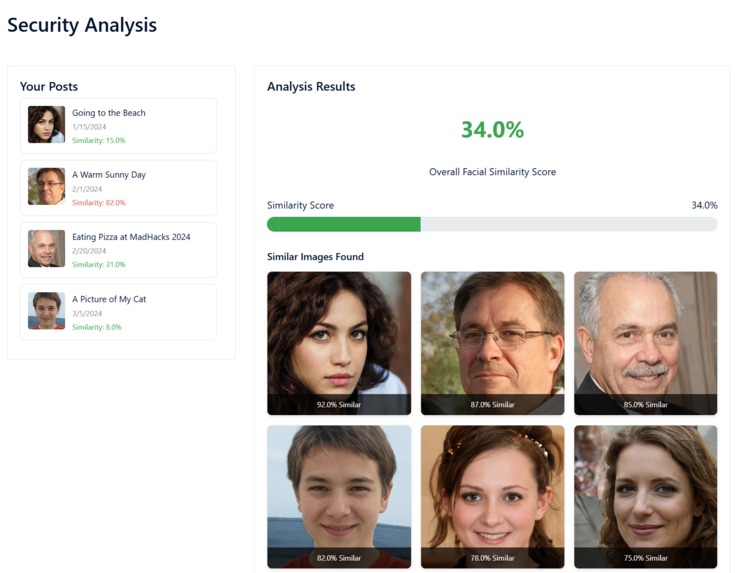Click the Going to the Beach post thumbnail
This screenshot has width=744, height=573.
[x=46, y=124]
